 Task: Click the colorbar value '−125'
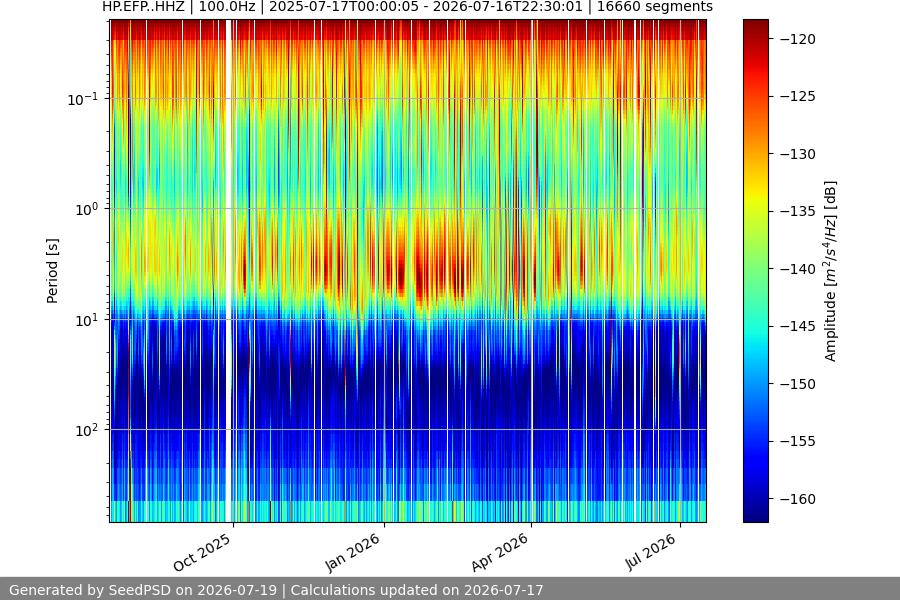pos(798,96)
